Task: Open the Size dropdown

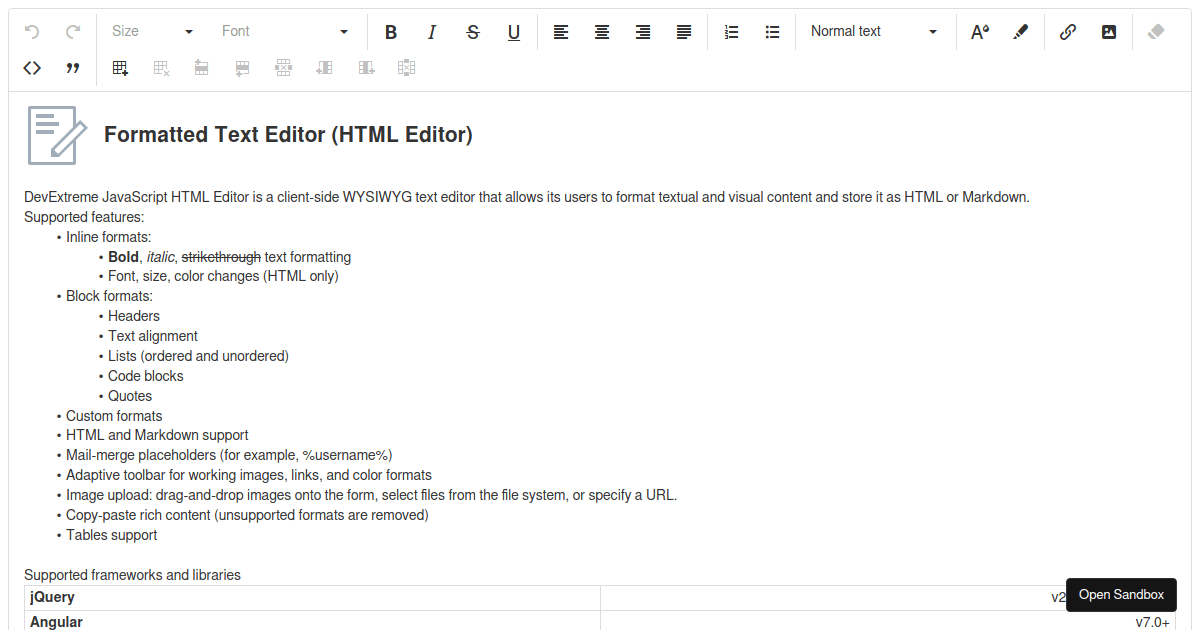Action: [152, 32]
